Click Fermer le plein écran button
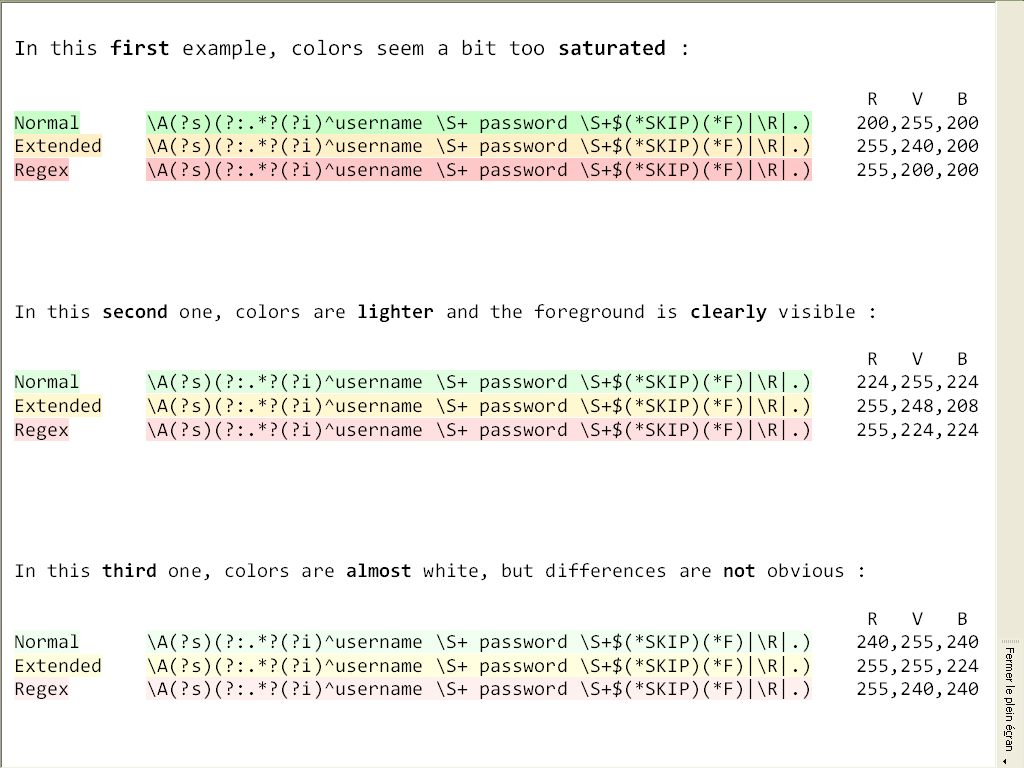Image resolution: width=1024 pixels, height=768 pixels. pyautogui.click(x=1010, y=699)
